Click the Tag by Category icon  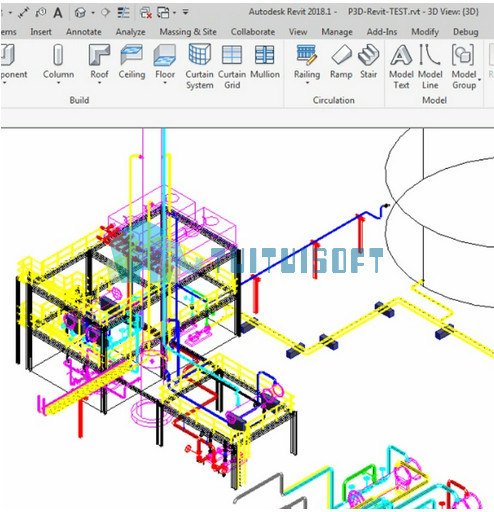click(41, 13)
